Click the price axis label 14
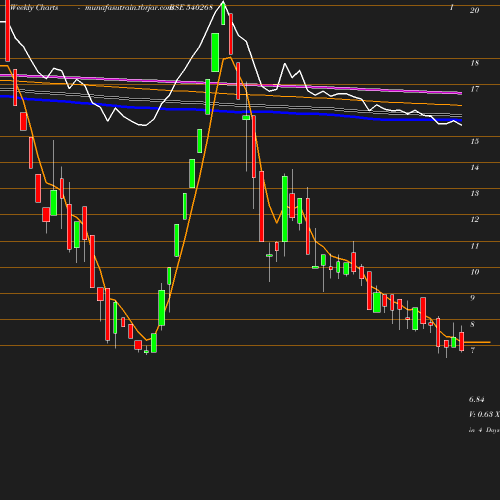 coord(474,167)
